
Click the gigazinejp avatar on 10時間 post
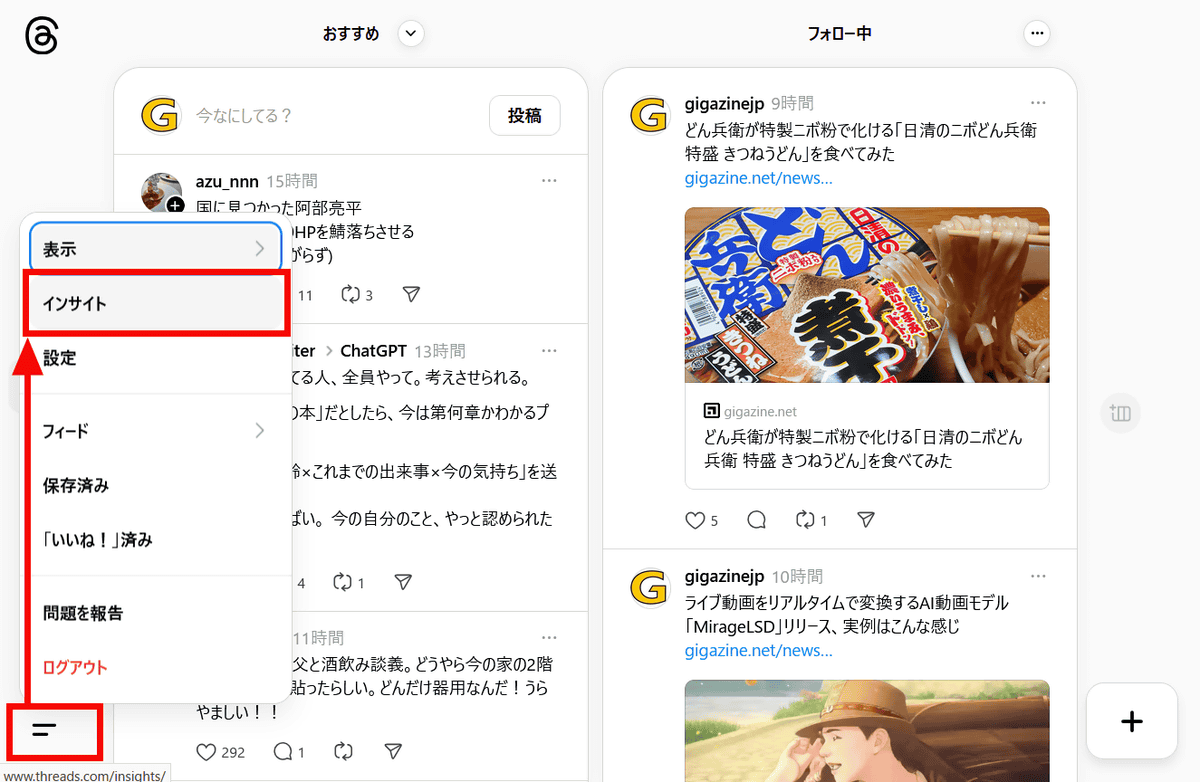click(648, 587)
